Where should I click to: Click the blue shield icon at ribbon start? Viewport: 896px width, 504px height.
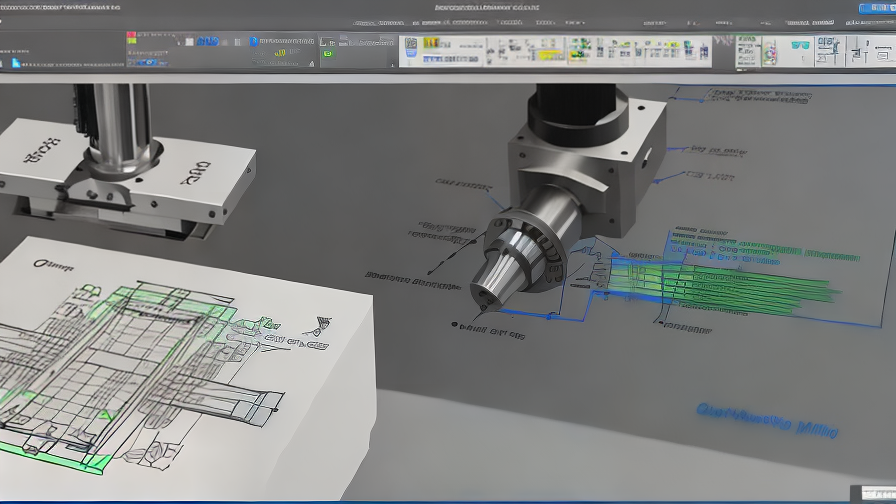(x=410, y=49)
